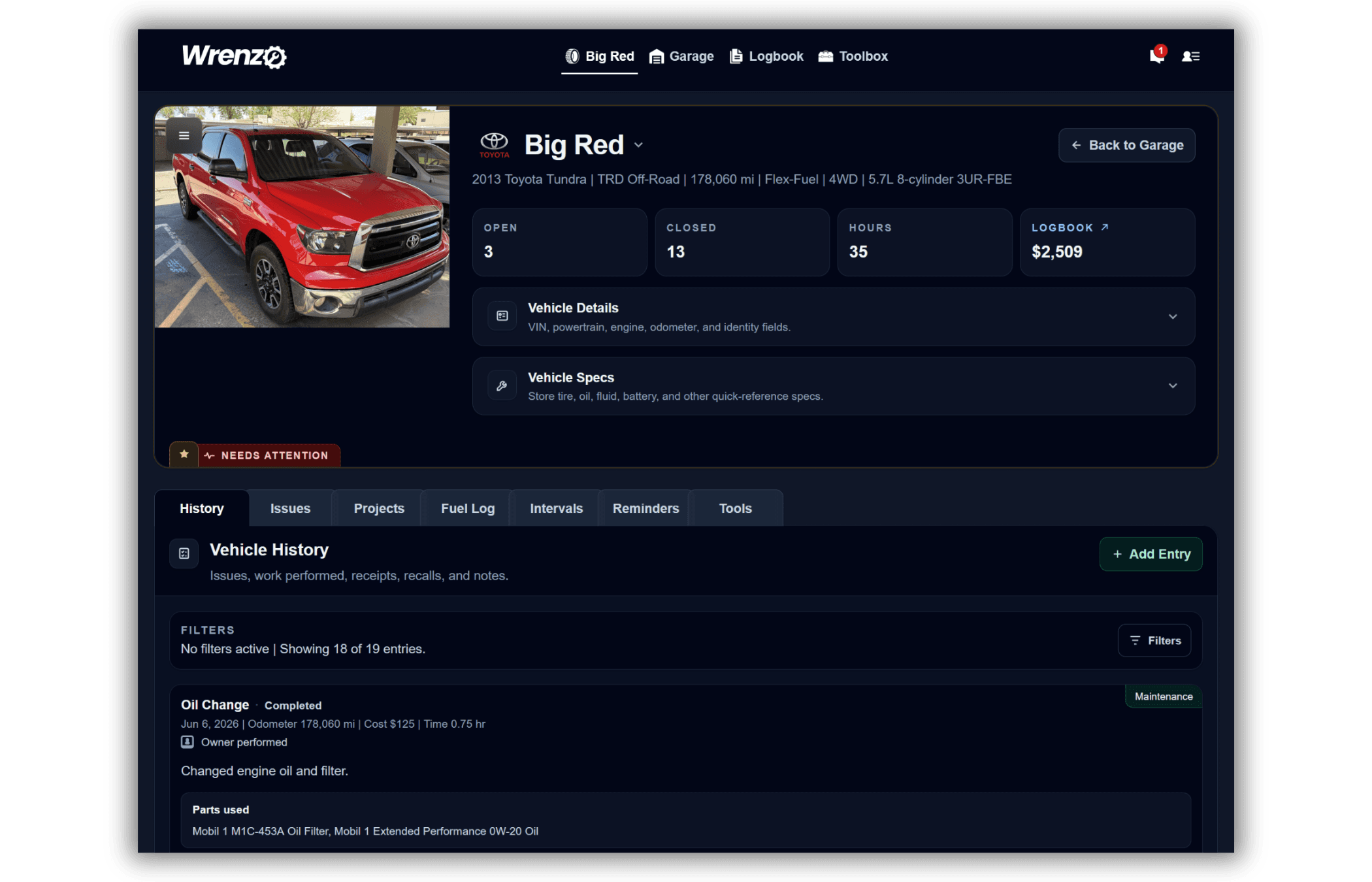Click the red Tundra truck photo

coord(302,217)
